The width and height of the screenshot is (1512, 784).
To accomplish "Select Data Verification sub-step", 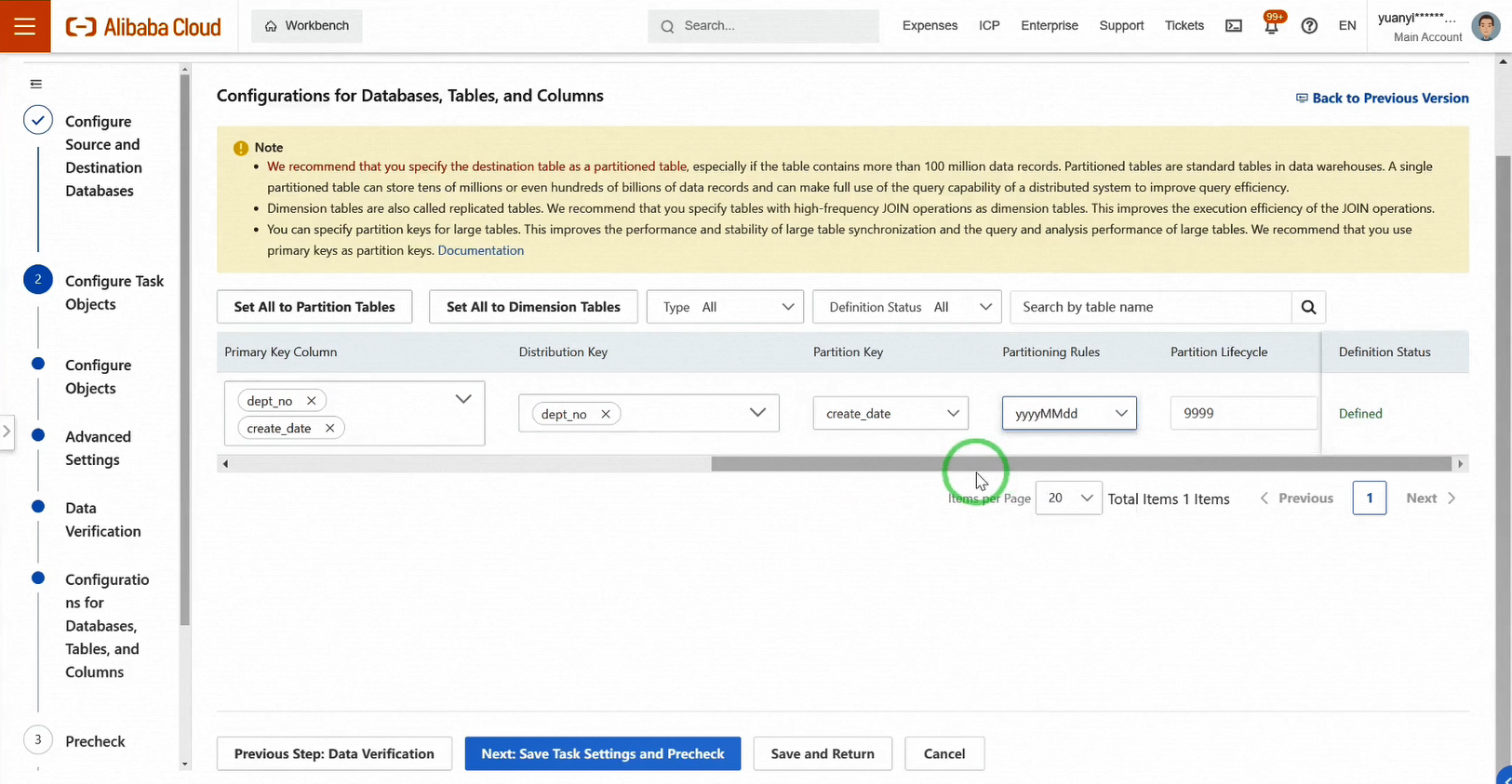I will pyautogui.click(x=102, y=520).
